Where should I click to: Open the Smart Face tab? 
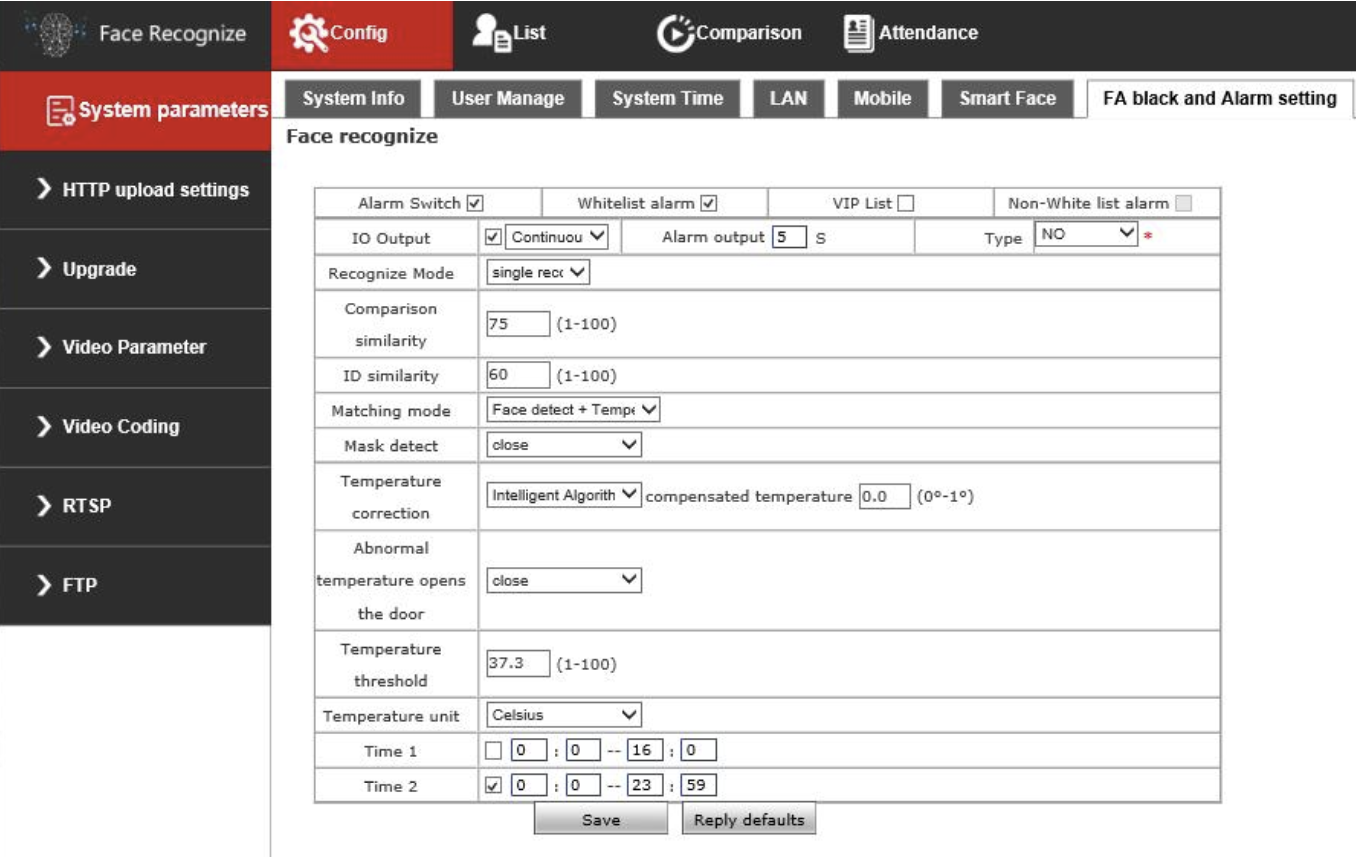[x=1006, y=98]
